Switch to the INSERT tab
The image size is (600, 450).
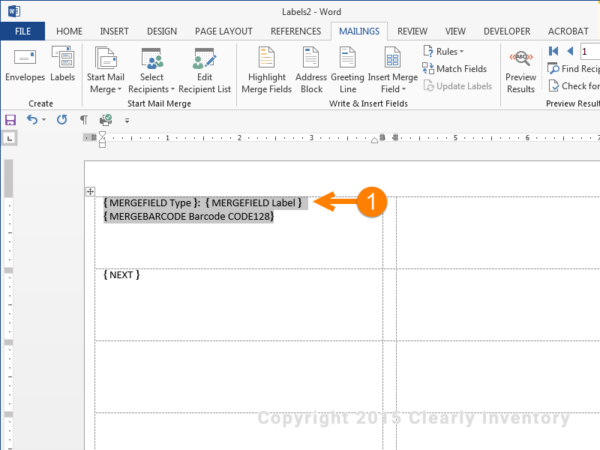(x=114, y=31)
